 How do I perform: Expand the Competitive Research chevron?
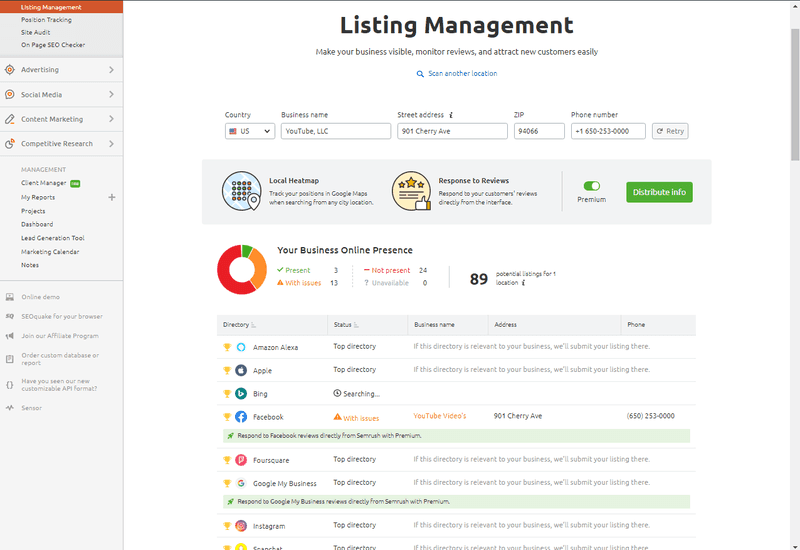point(111,144)
